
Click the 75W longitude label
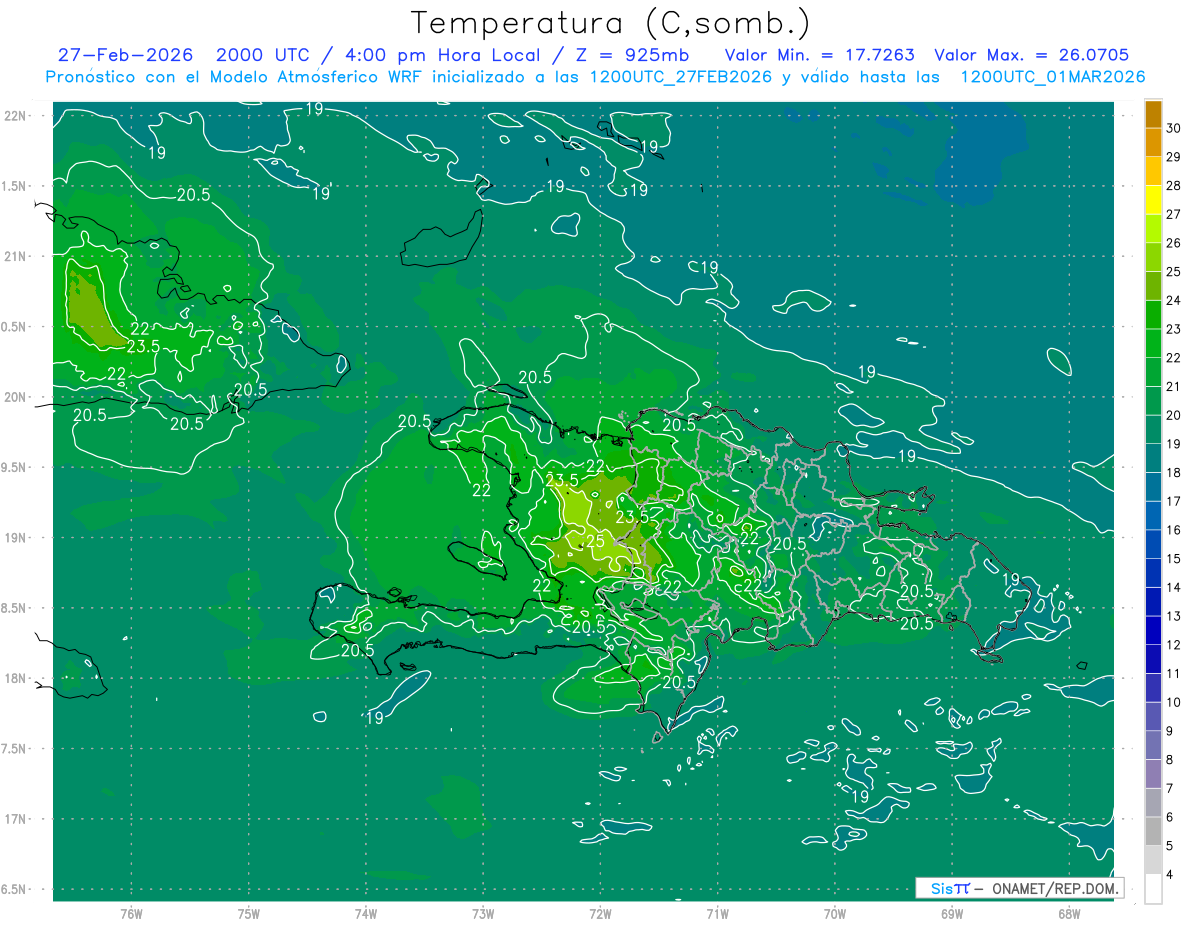248,913
